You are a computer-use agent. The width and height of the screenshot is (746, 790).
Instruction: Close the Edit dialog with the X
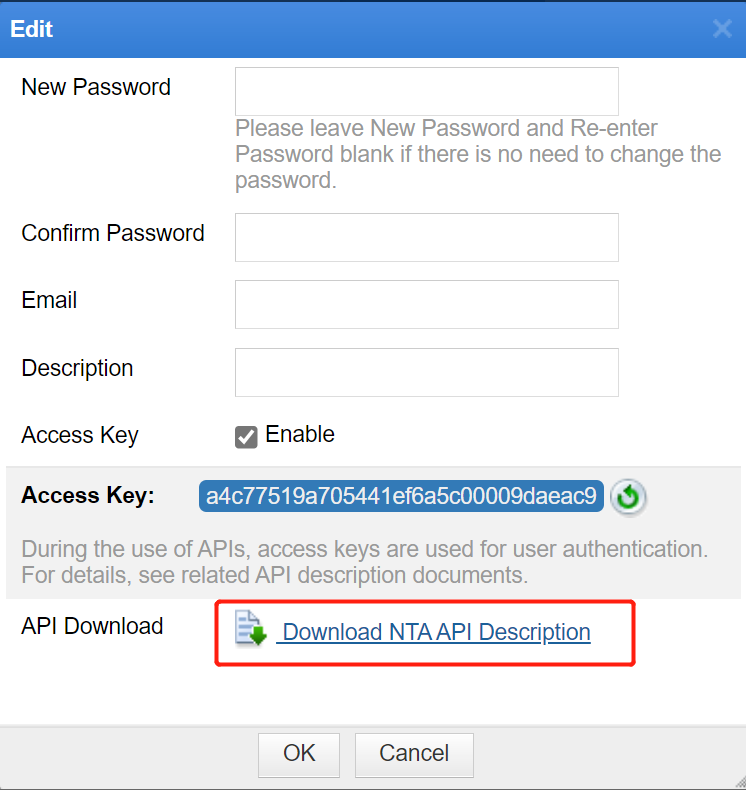click(x=722, y=29)
